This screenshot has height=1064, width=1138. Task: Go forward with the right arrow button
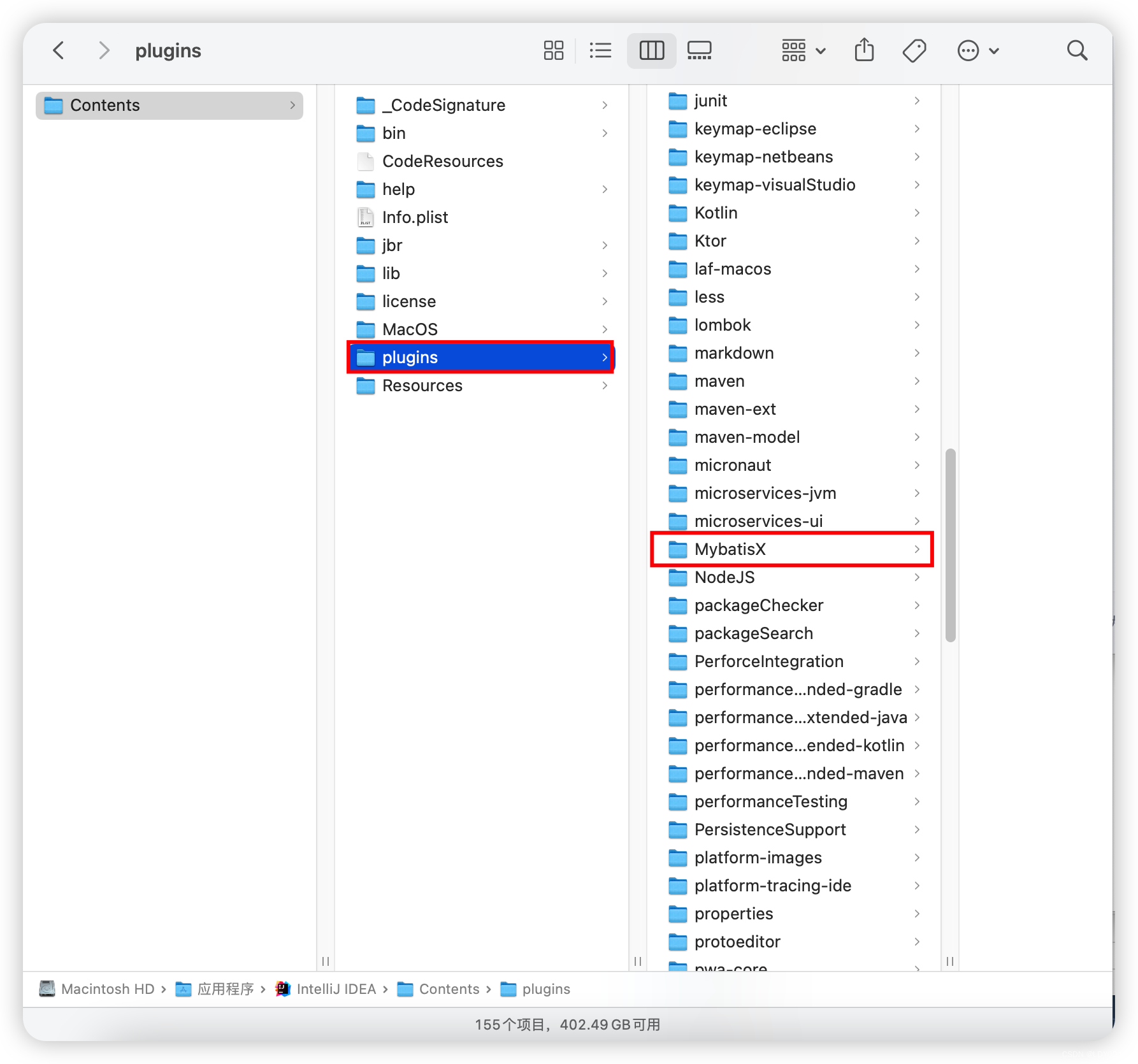point(104,50)
